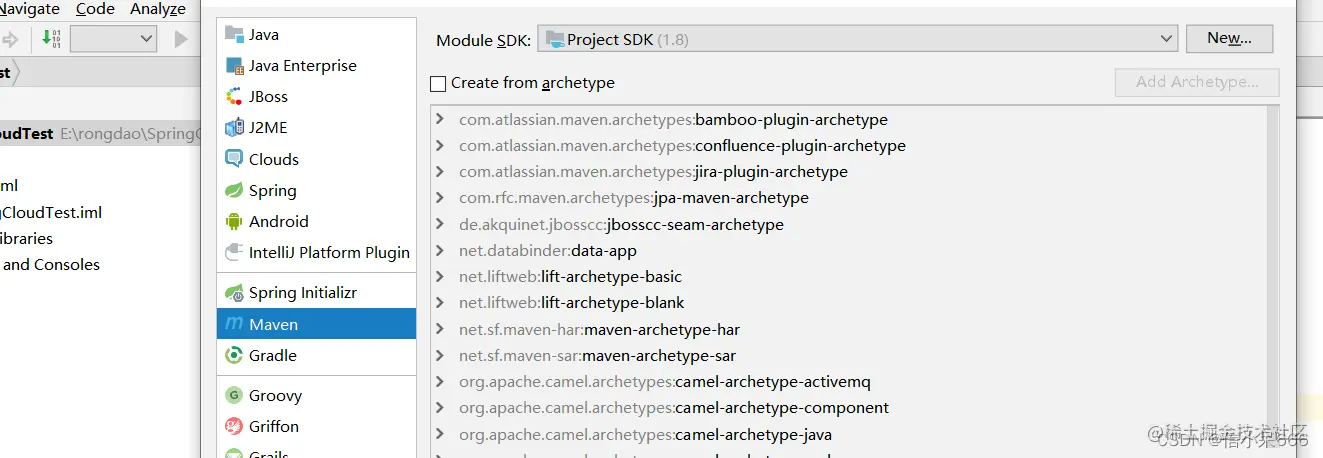Choose the JBoss icon in list

click(x=234, y=97)
